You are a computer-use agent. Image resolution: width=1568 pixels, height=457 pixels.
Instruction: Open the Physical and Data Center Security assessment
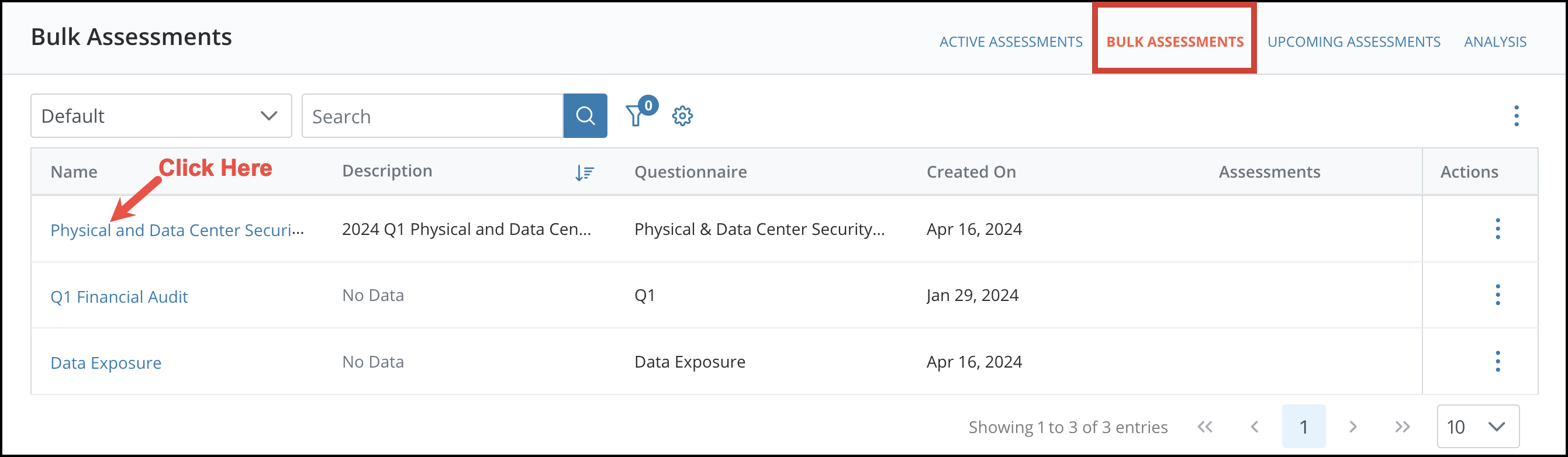coord(177,230)
